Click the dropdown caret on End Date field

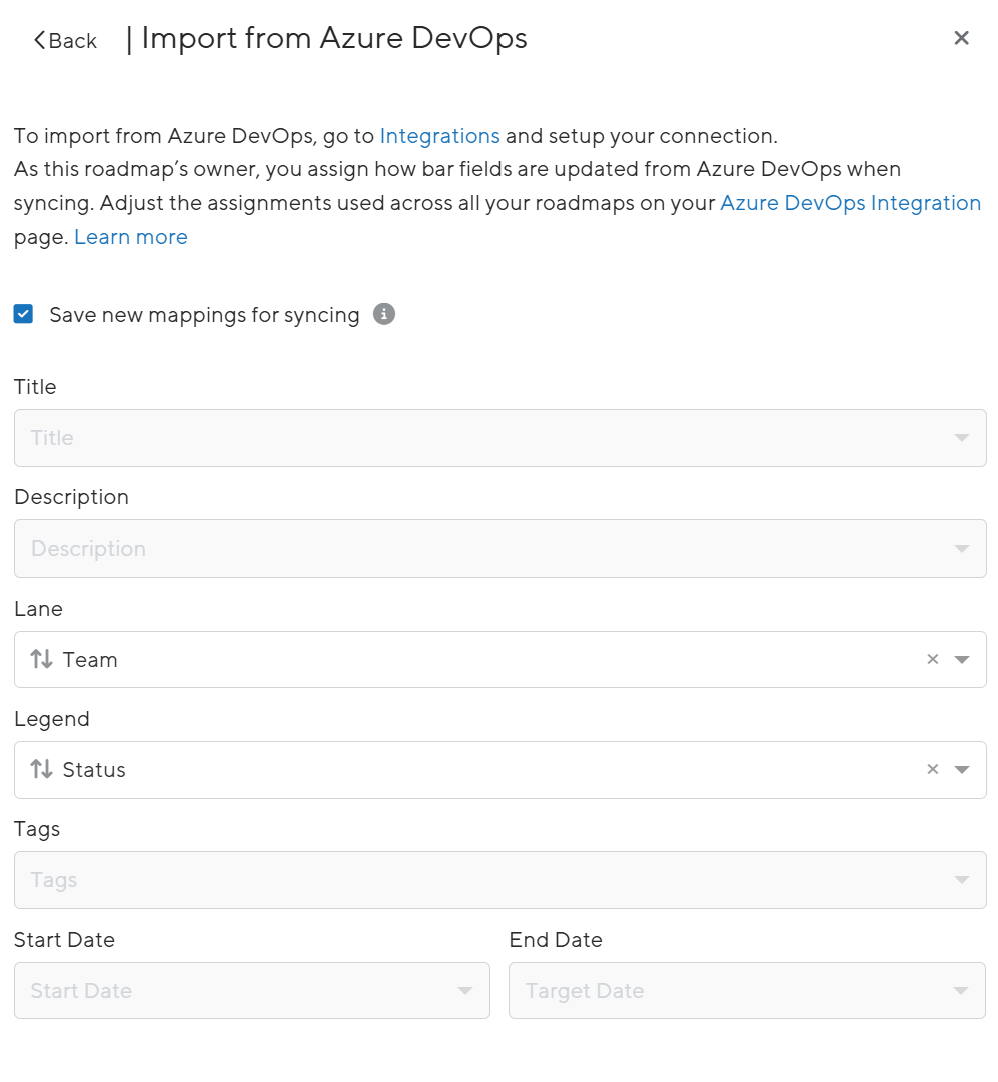pos(961,990)
